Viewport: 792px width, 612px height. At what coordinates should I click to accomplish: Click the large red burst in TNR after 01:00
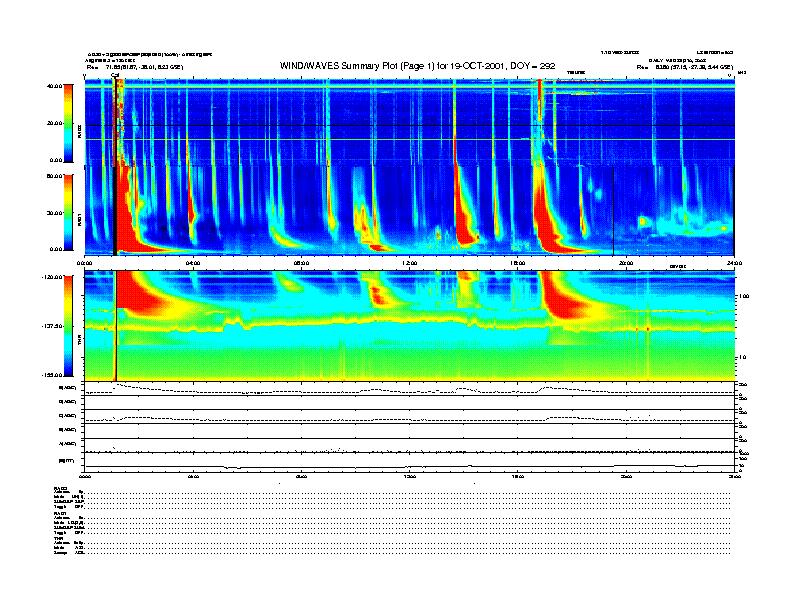(x=139, y=293)
